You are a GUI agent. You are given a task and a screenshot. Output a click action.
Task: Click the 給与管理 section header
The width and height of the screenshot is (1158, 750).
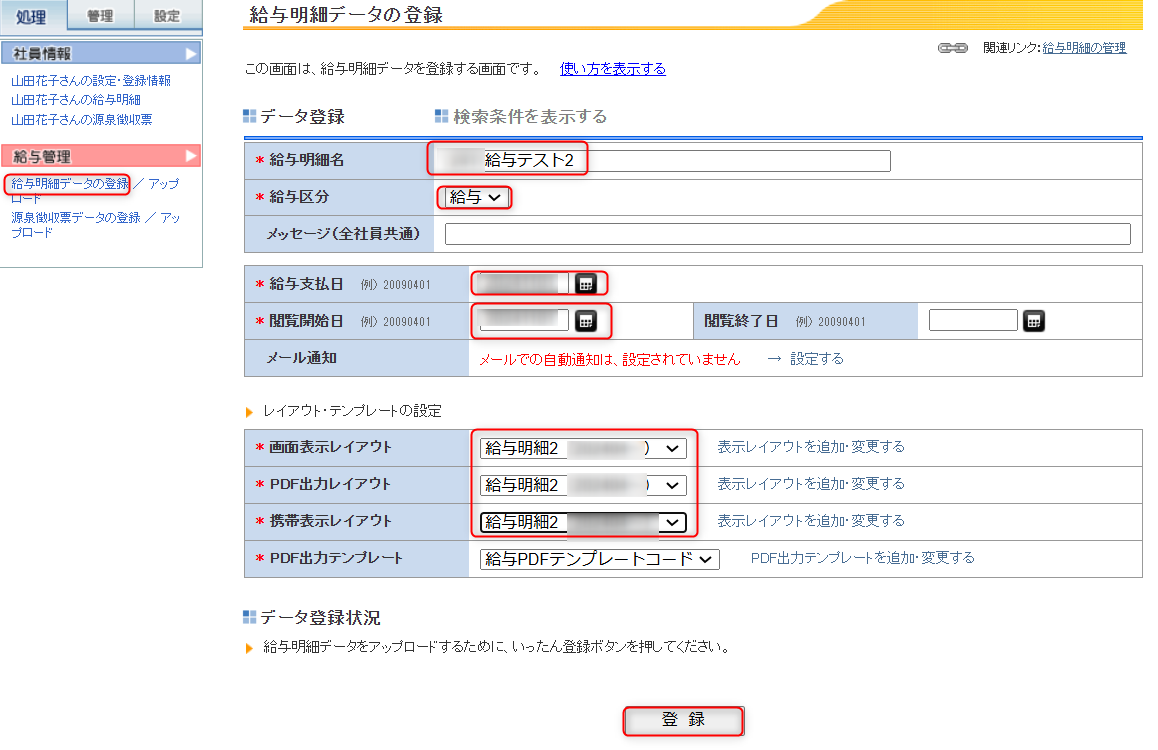(x=100, y=156)
